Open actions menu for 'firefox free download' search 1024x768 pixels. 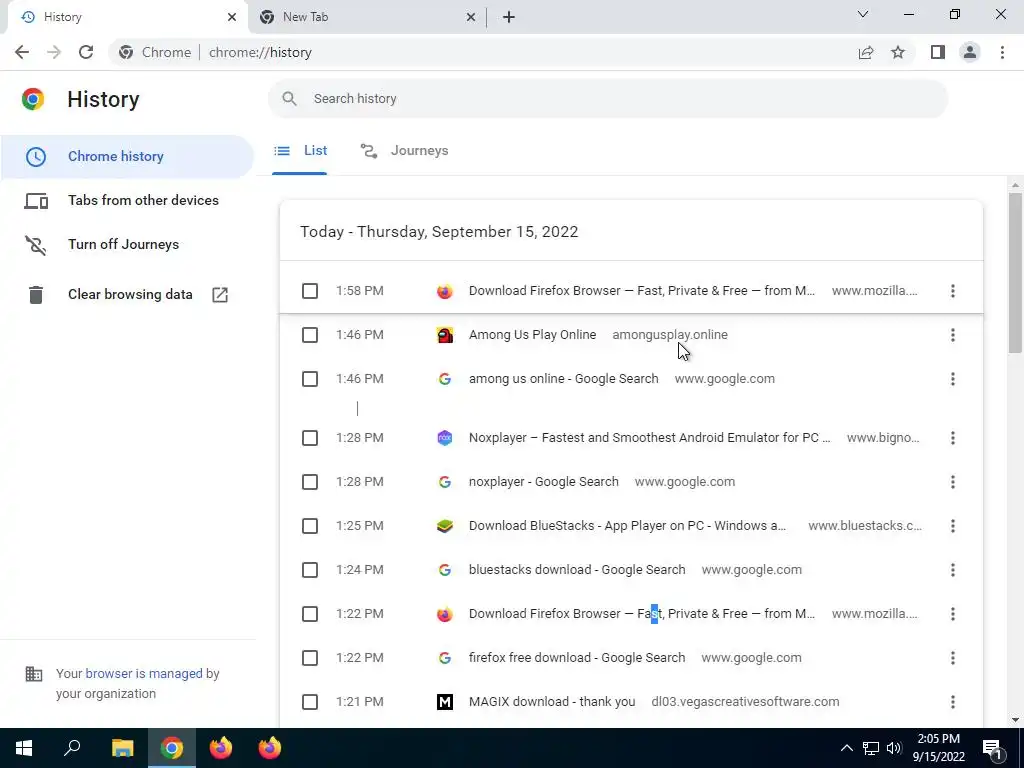click(953, 658)
